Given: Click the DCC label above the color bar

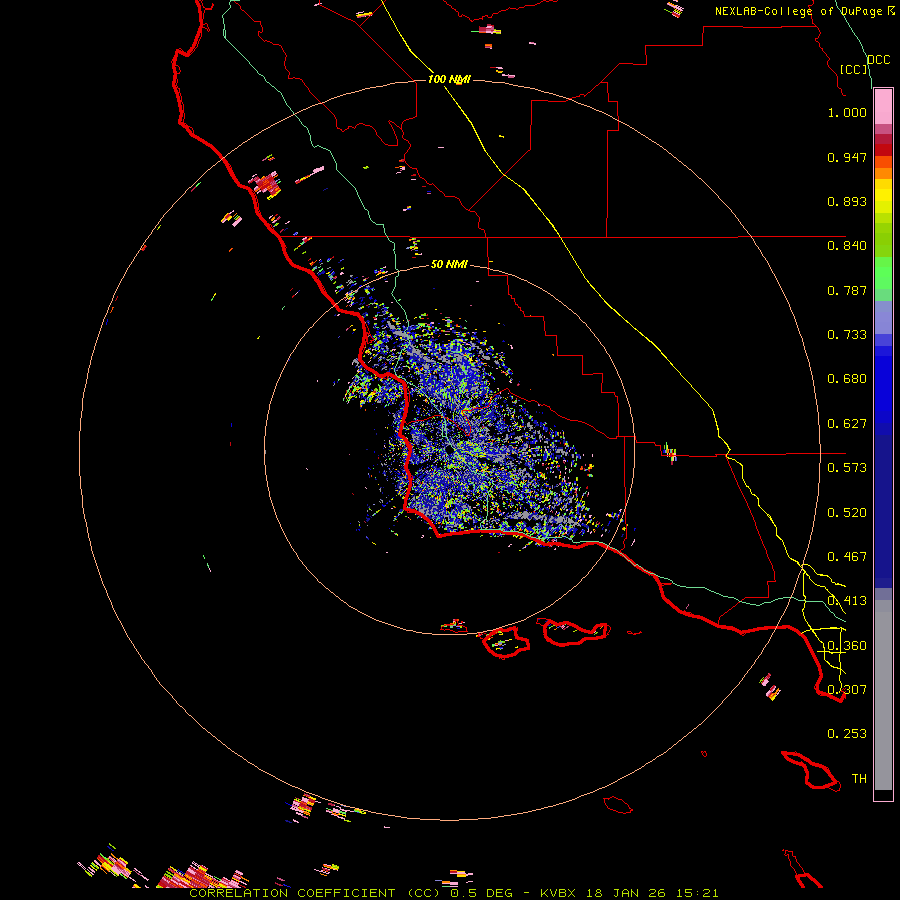Looking at the screenshot, I should coord(878,60).
